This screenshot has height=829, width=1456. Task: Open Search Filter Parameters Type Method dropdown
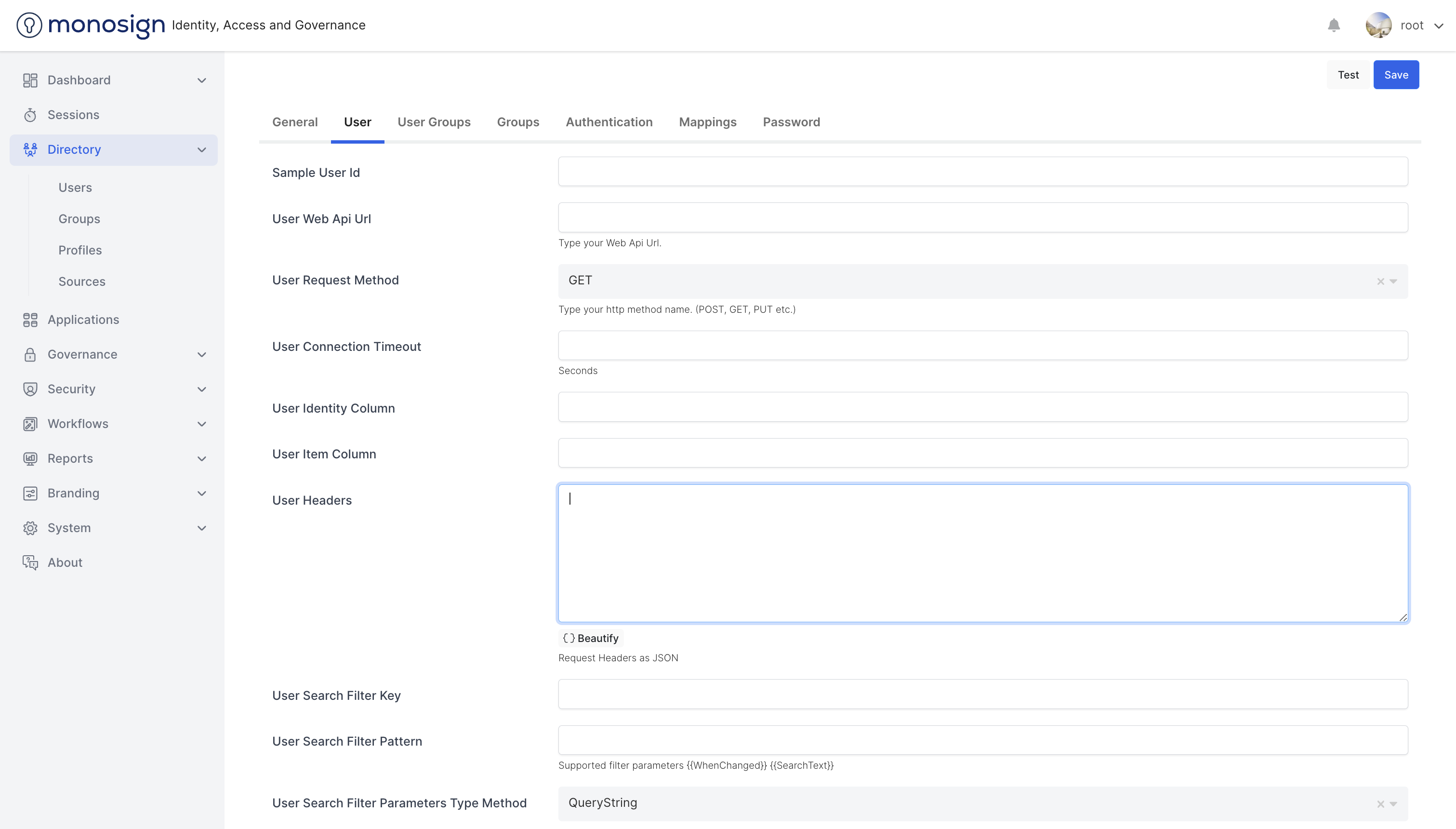(1393, 804)
